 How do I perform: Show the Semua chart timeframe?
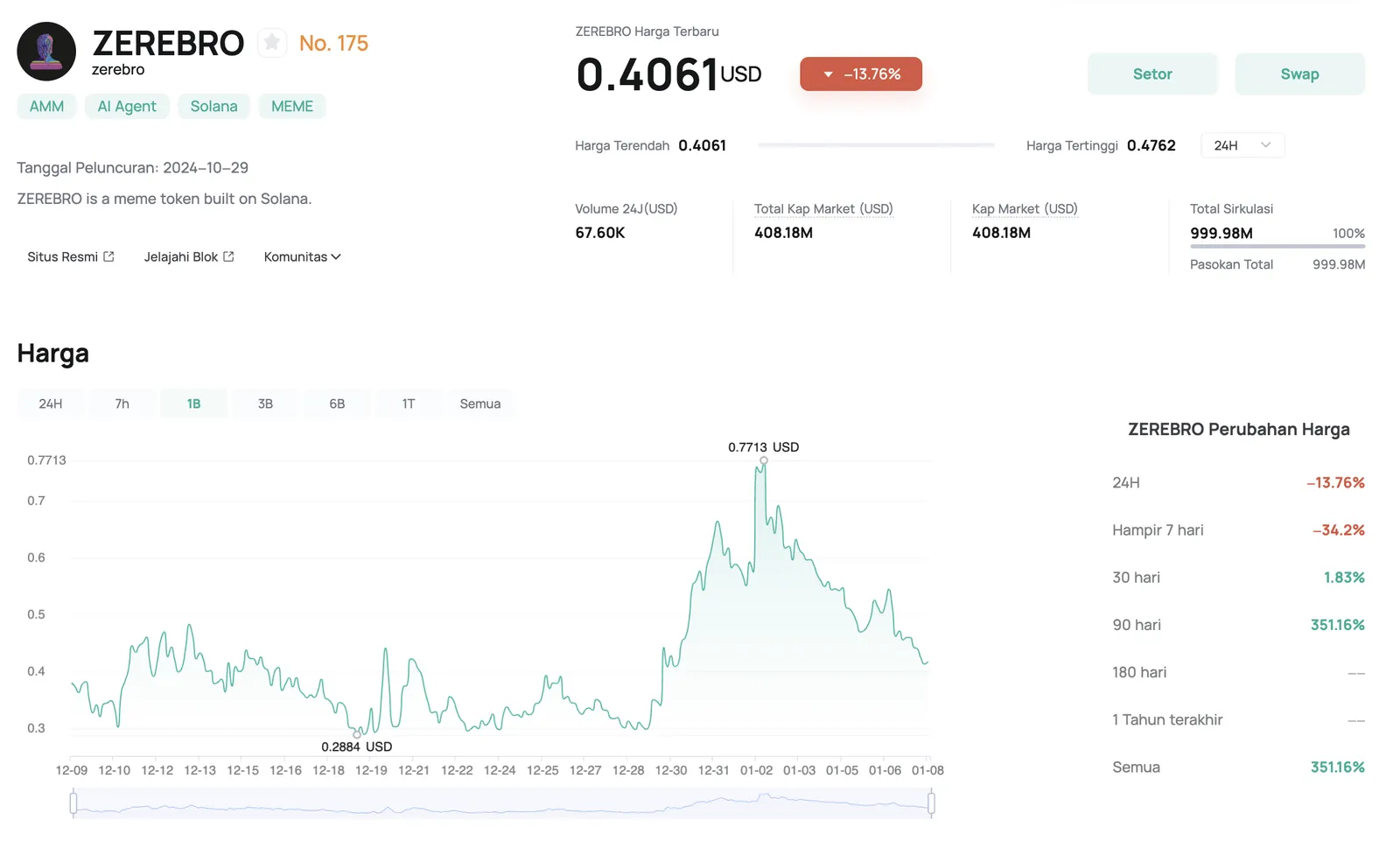tap(480, 403)
